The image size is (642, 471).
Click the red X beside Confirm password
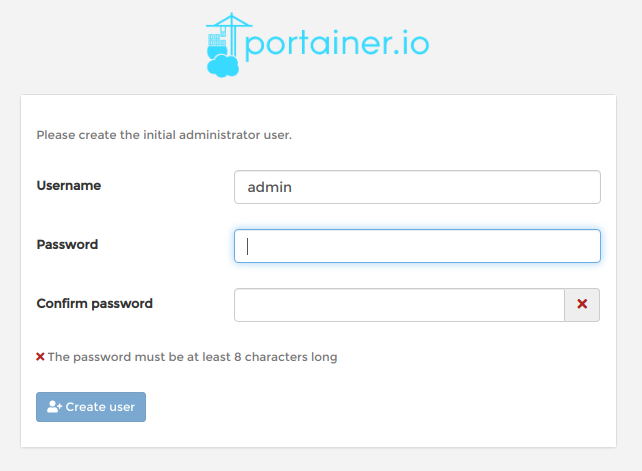point(582,305)
